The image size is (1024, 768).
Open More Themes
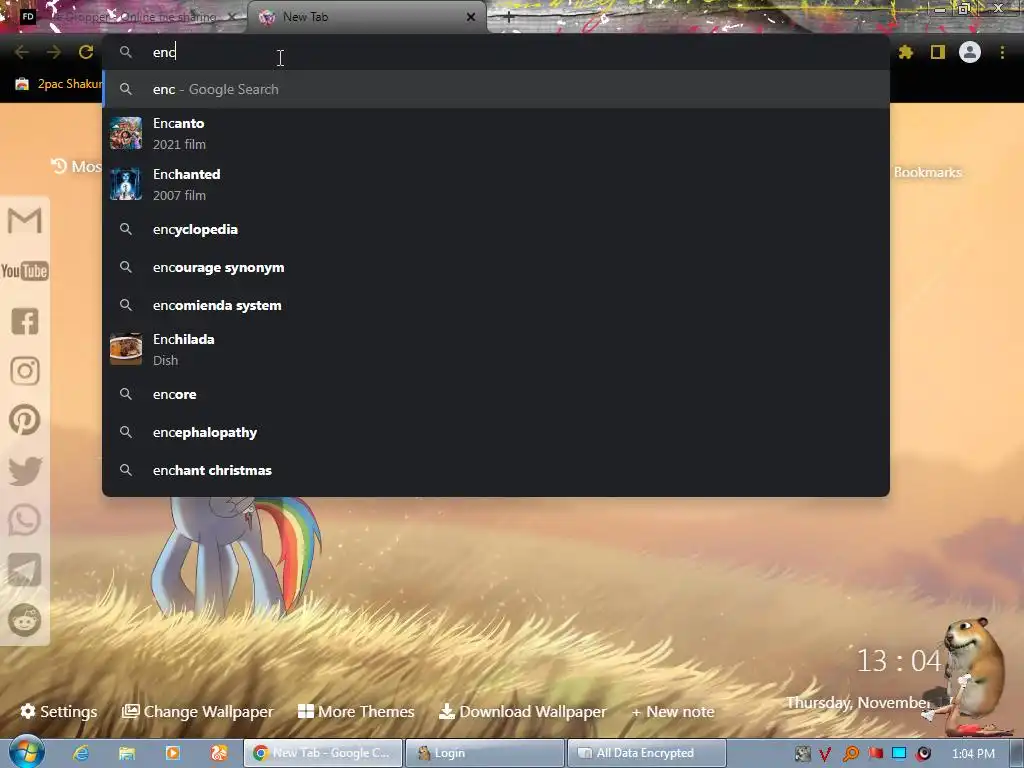pos(356,711)
